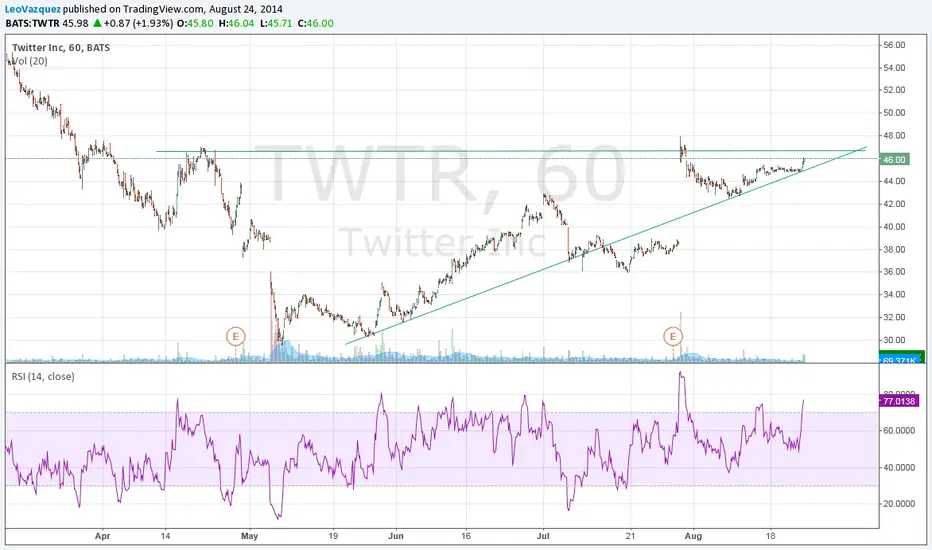The image size is (932, 550).
Task: Click the 50.00 price axis label
Action: click(894, 112)
